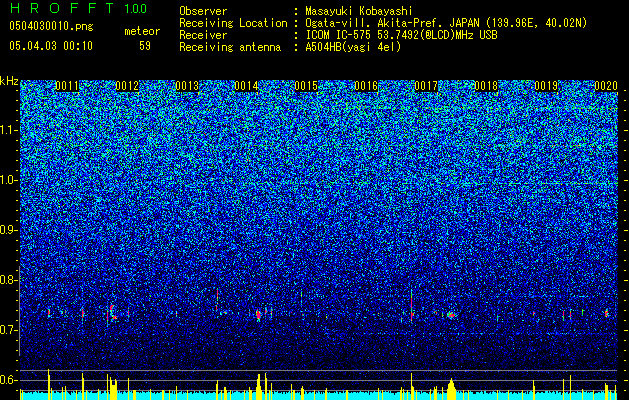Click the HROFFT 1.0.0 title text
Screen dimensions: 629x400
[x=78, y=8]
